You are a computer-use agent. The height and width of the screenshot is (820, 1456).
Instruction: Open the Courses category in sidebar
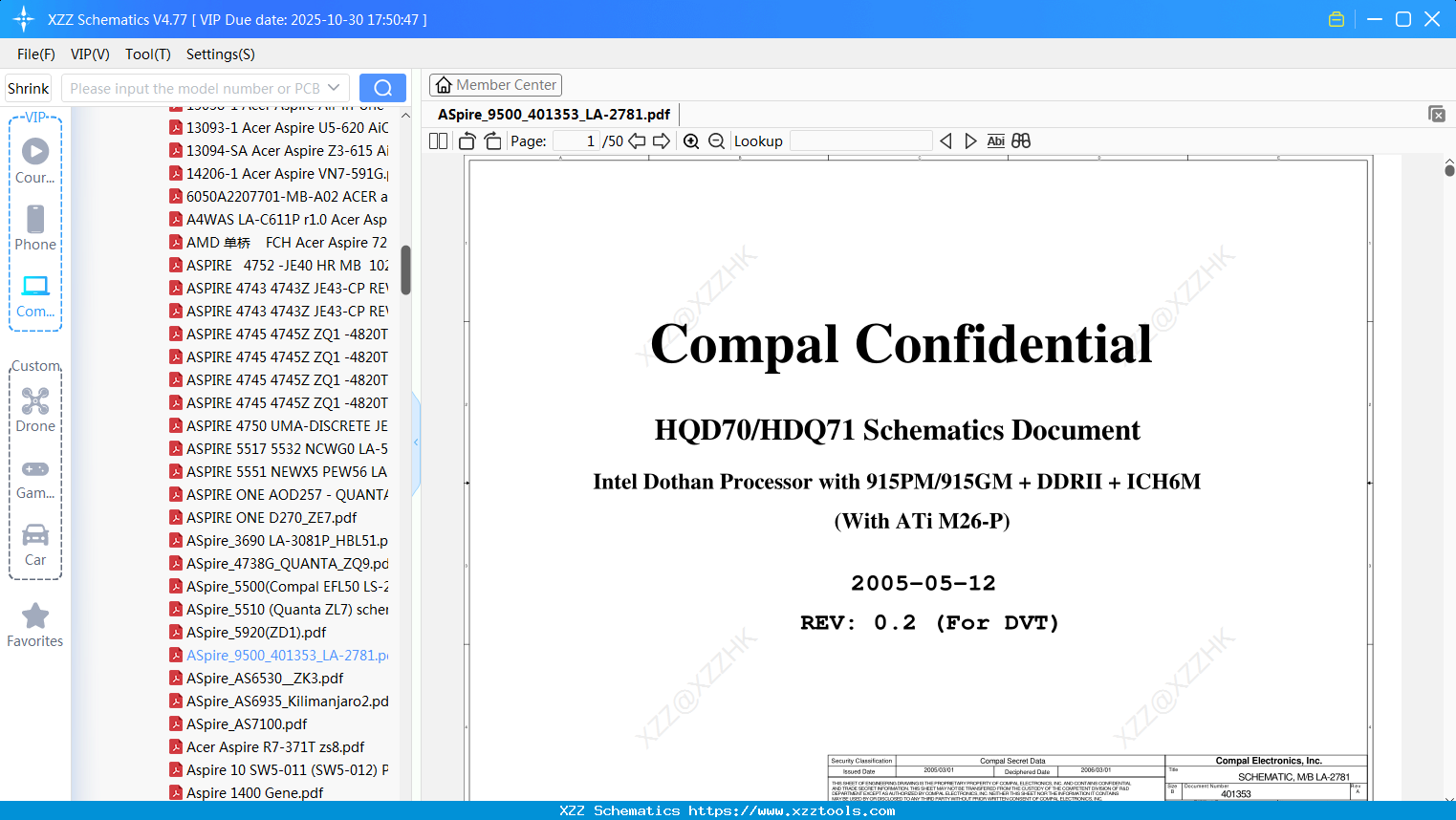tap(35, 161)
